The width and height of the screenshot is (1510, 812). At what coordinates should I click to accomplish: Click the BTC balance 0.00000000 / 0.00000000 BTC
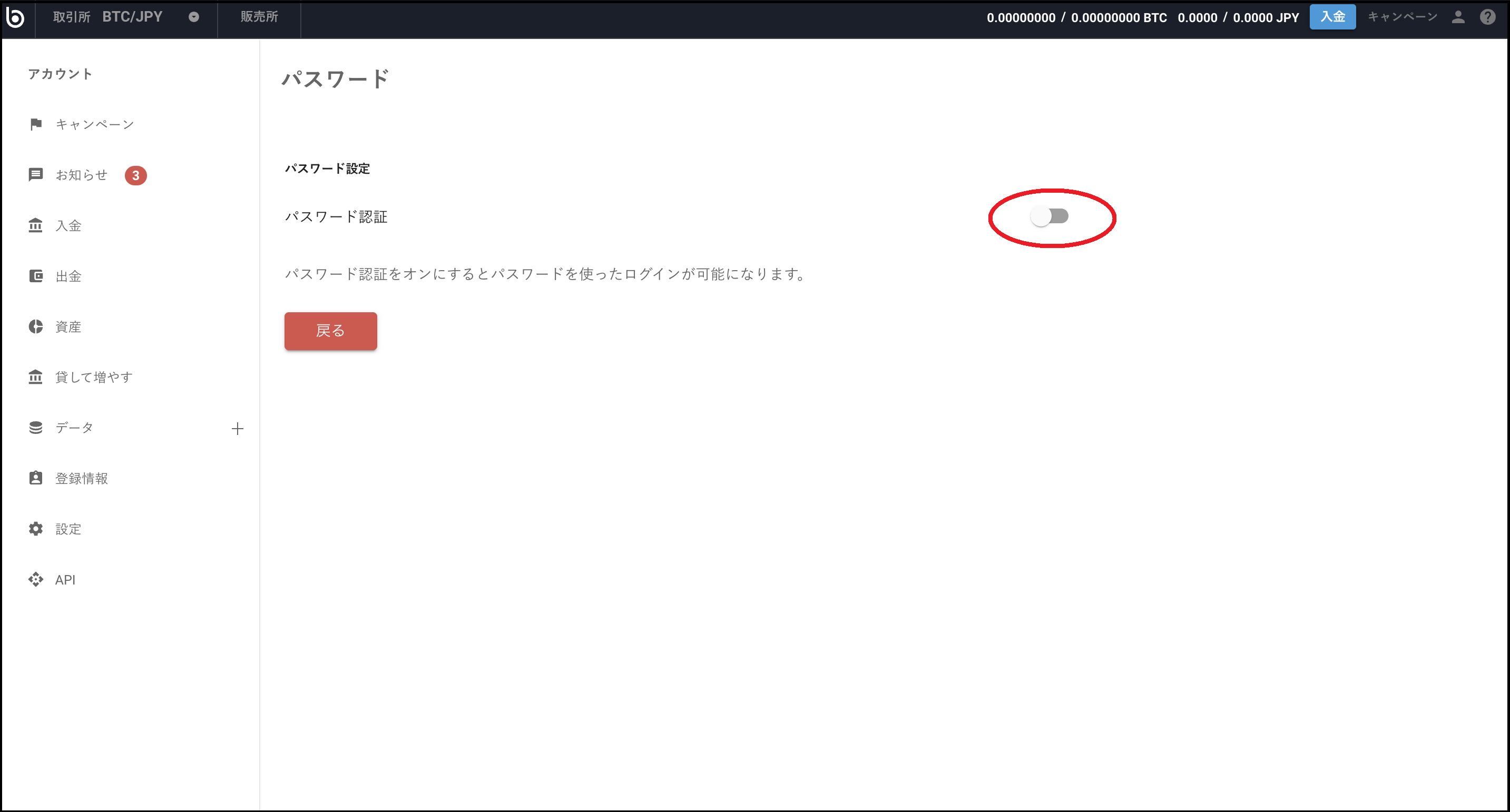coord(1077,17)
